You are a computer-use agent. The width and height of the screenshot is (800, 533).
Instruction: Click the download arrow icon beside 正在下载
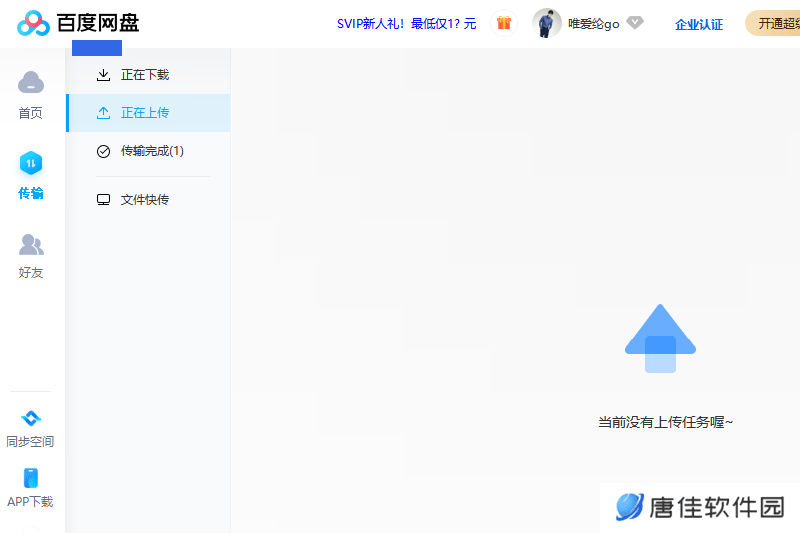coord(104,75)
